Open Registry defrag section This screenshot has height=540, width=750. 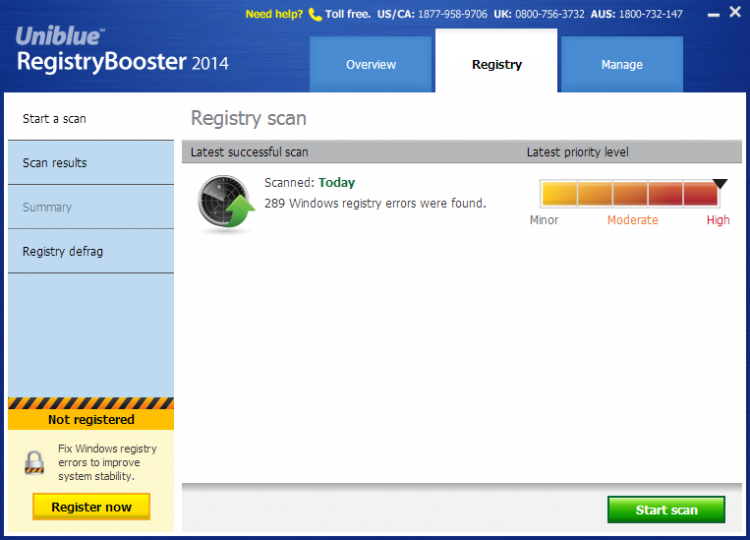point(91,251)
